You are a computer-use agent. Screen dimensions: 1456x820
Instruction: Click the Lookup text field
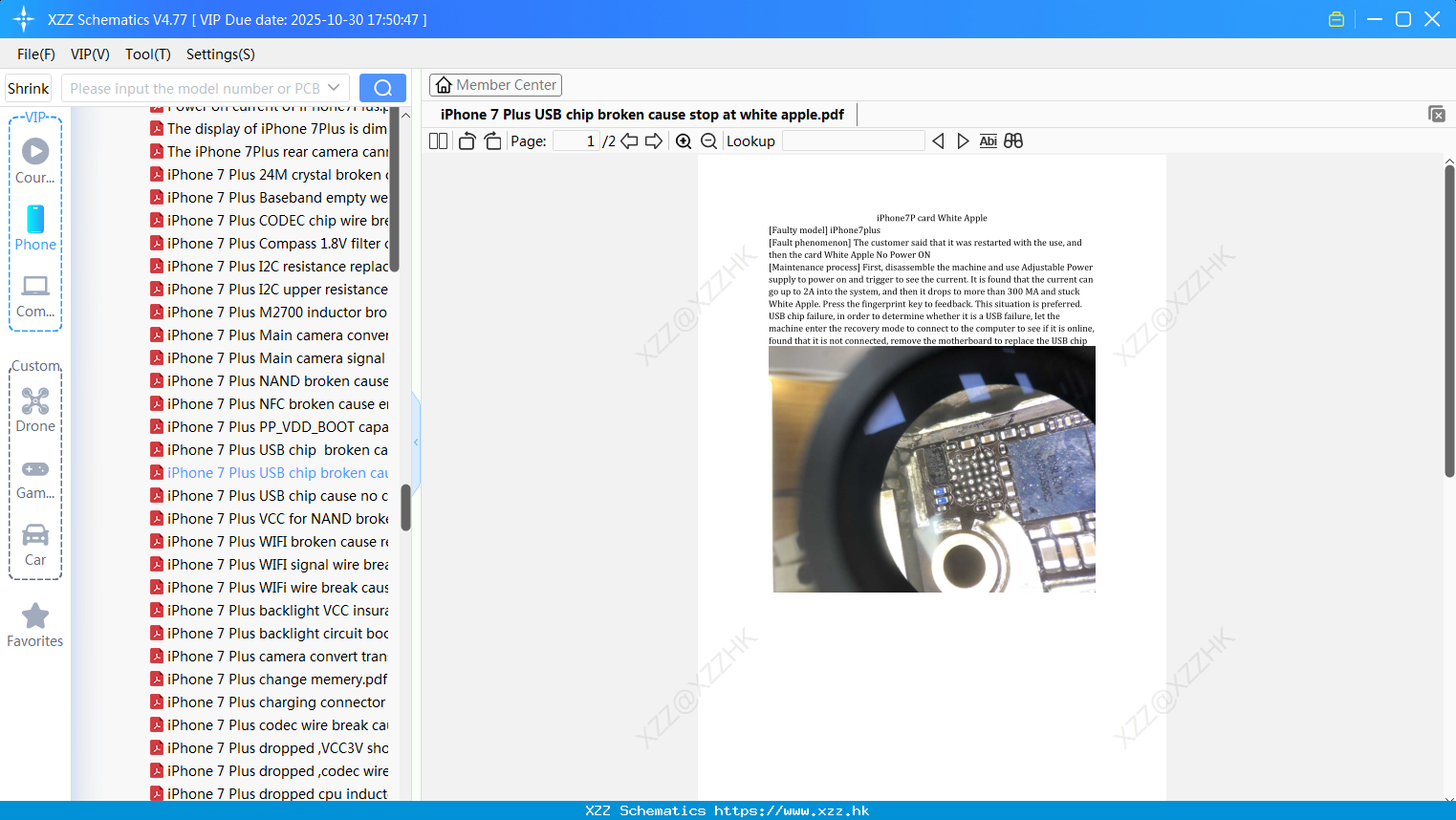[854, 141]
